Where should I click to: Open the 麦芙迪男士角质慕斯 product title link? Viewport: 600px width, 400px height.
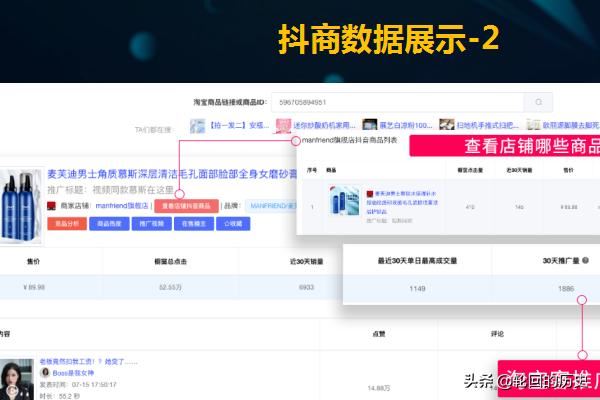coord(170,173)
